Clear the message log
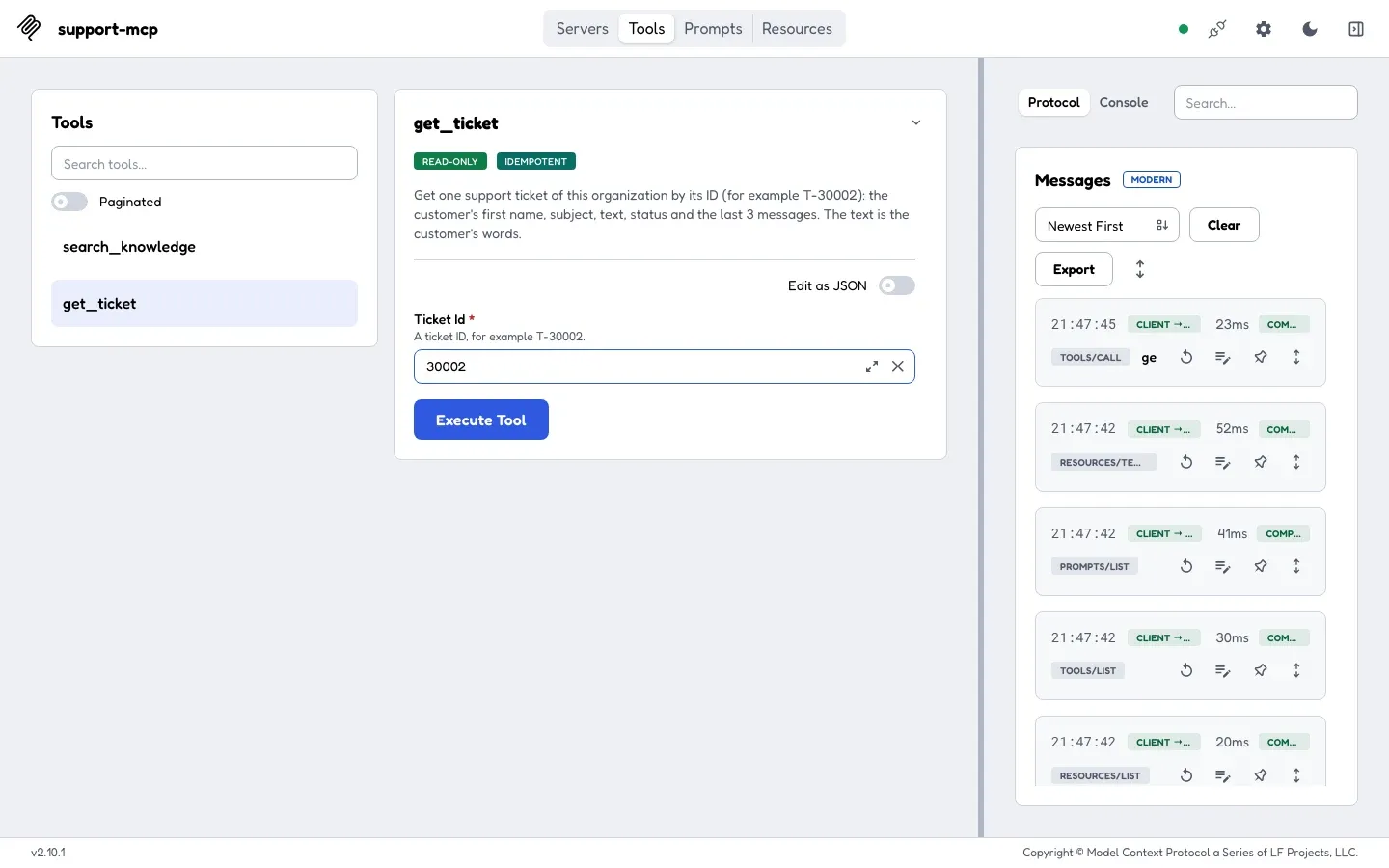This screenshot has height=868, width=1389. coord(1224,225)
